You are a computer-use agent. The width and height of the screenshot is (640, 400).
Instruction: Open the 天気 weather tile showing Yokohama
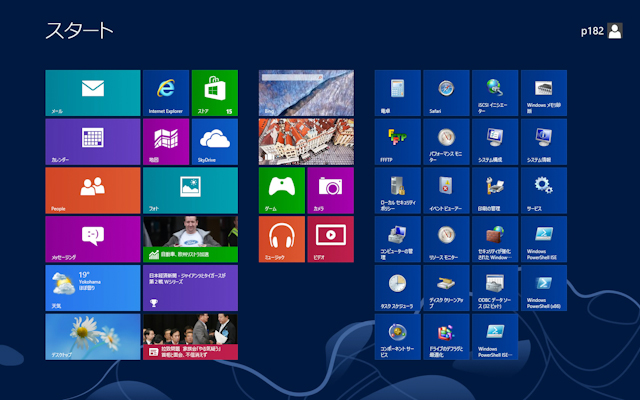(93, 288)
